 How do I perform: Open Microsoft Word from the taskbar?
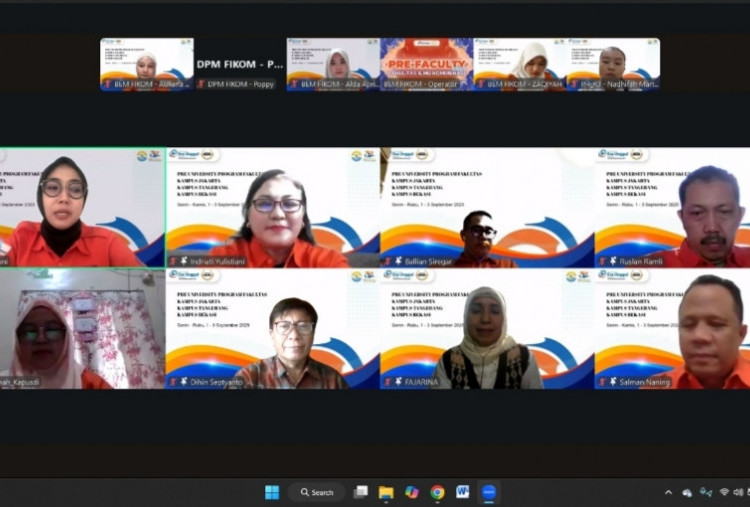click(x=462, y=492)
